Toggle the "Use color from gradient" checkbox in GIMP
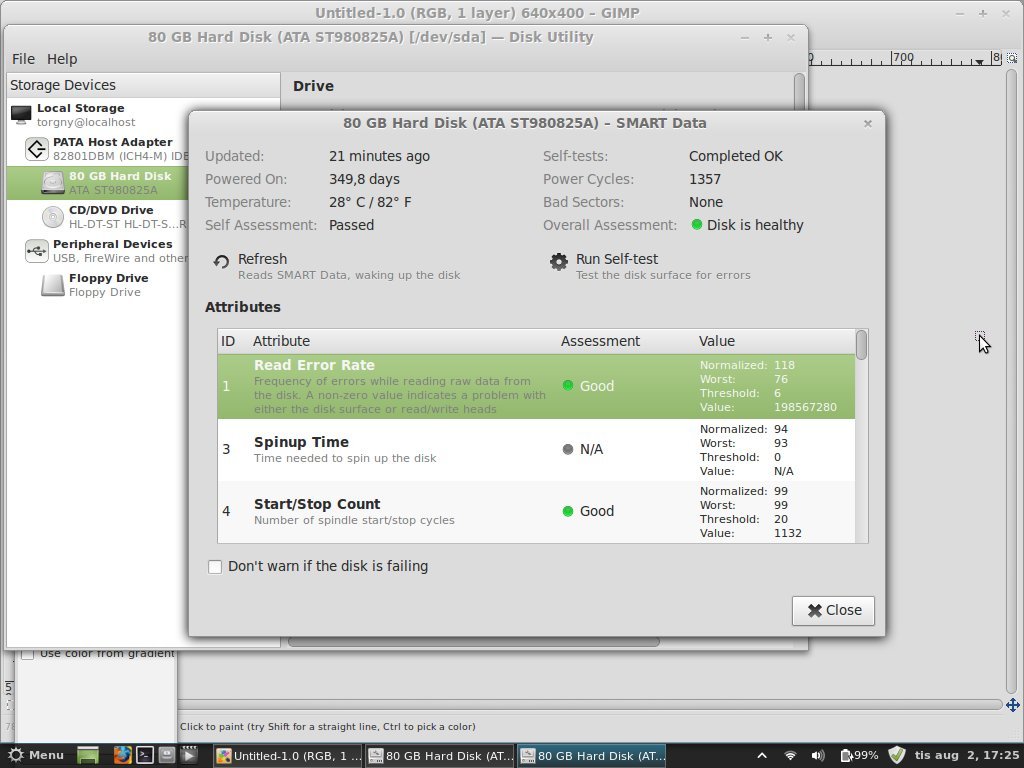This screenshot has height=768, width=1024. pyautogui.click(x=27, y=653)
